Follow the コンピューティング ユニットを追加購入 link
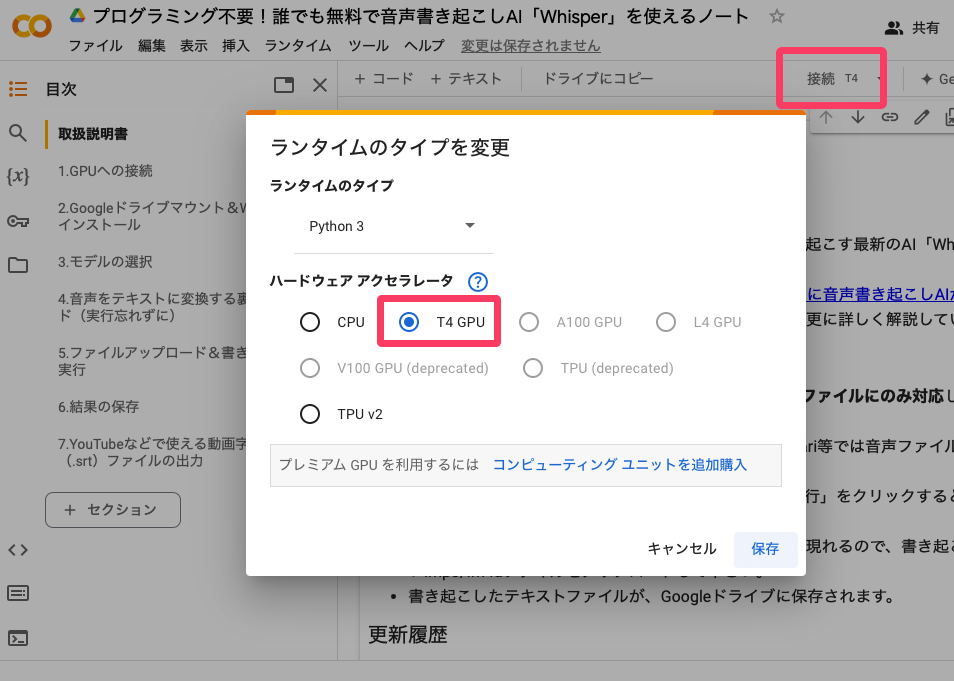 click(x=619, y=465)
